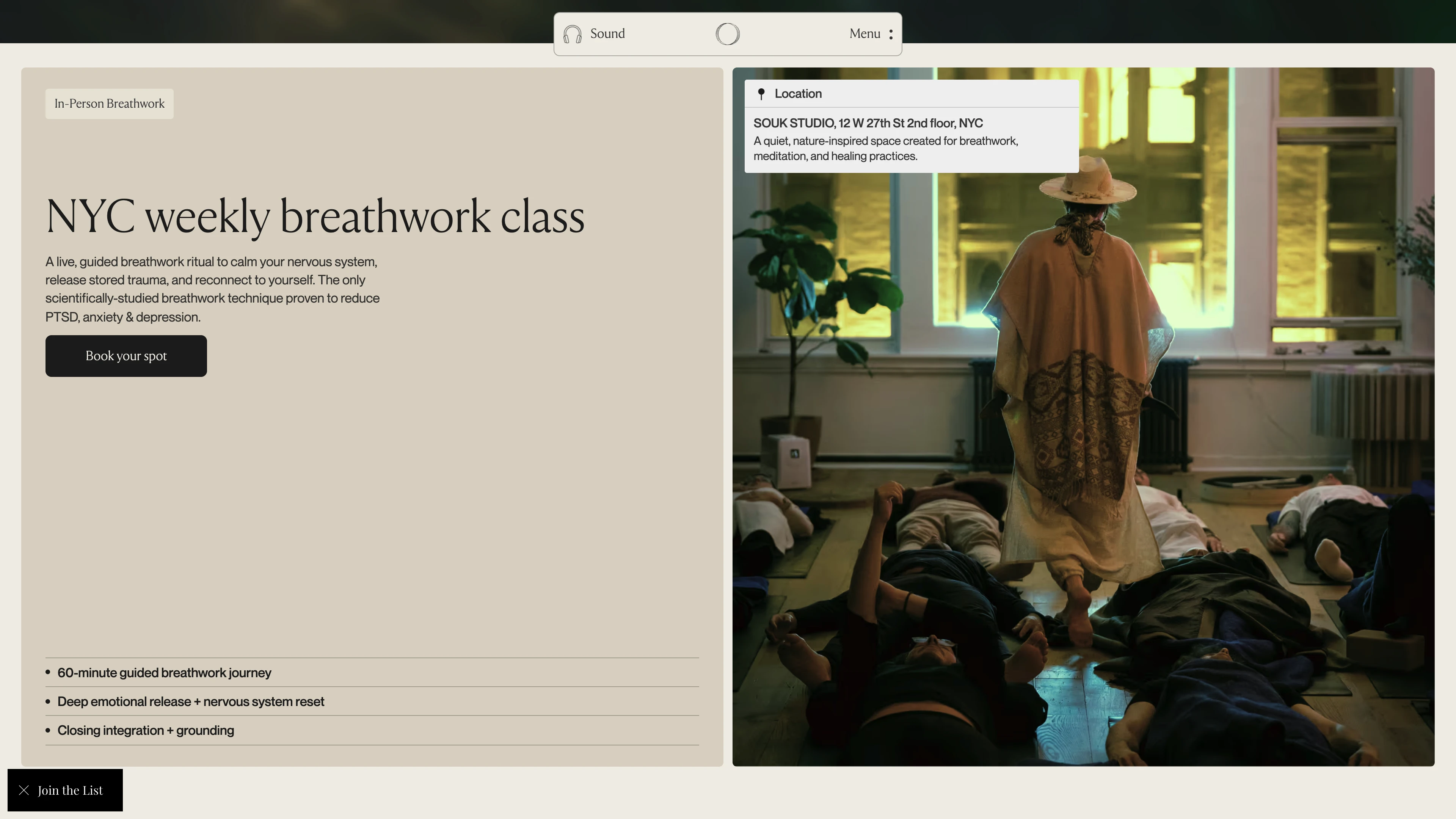Click the vertical dots beside Menu

click(x=891, y=35)
